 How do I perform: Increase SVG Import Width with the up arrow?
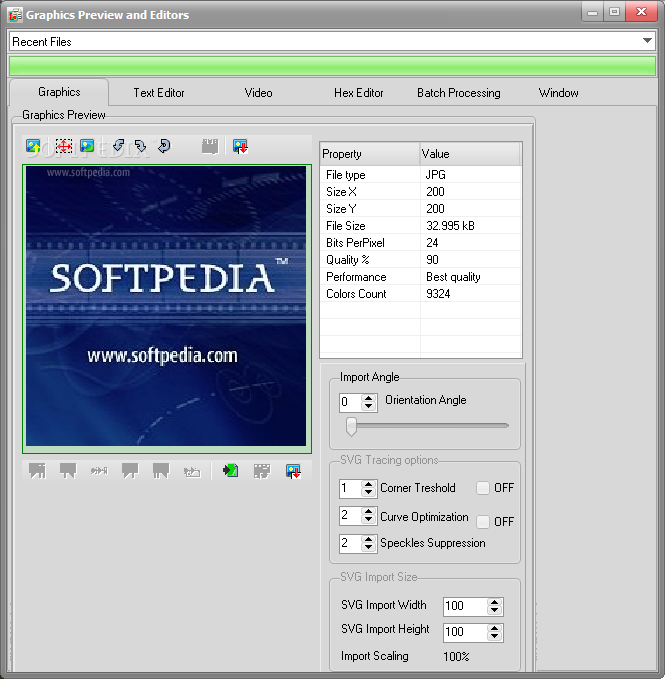click(494, 602)
